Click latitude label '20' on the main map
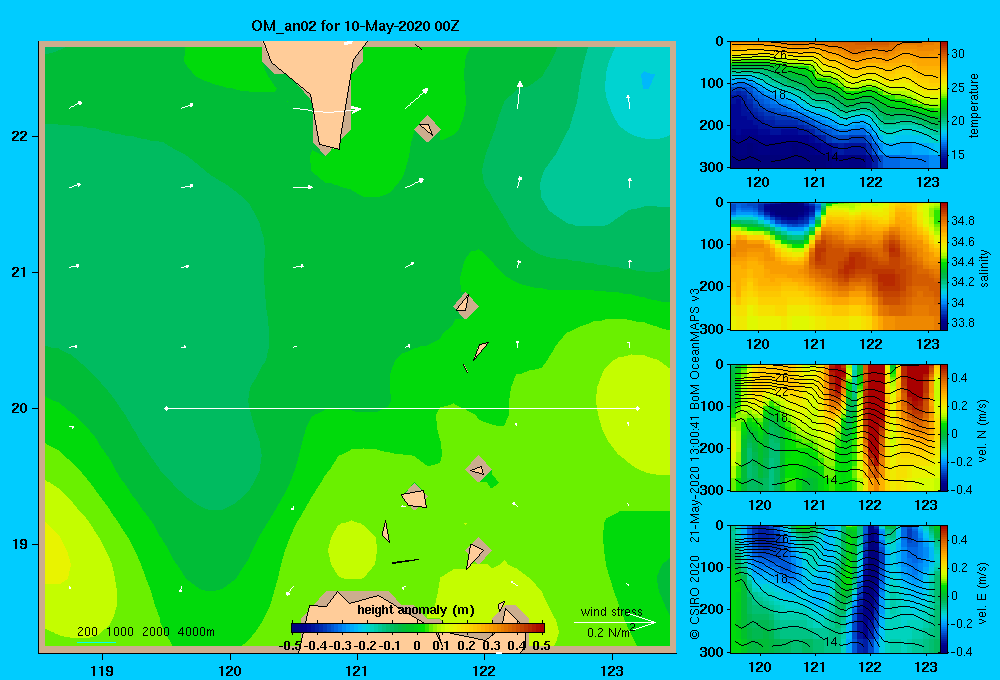 click(20, 408)
